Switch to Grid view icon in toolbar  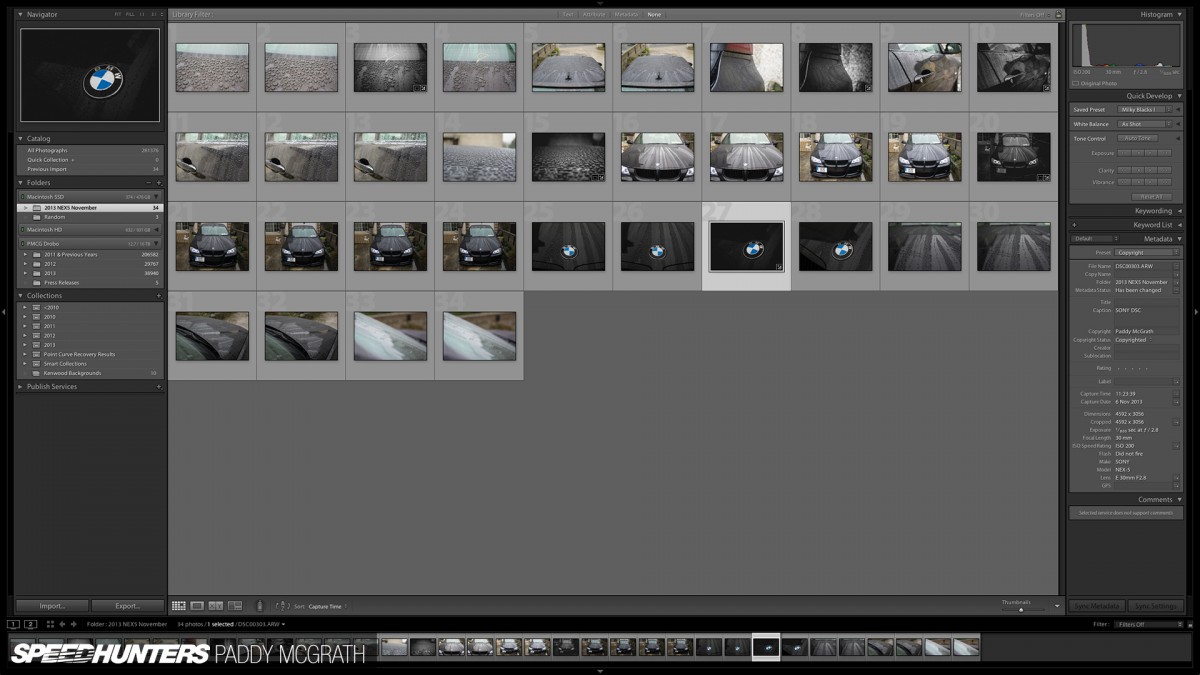click(x=178, y=606)
